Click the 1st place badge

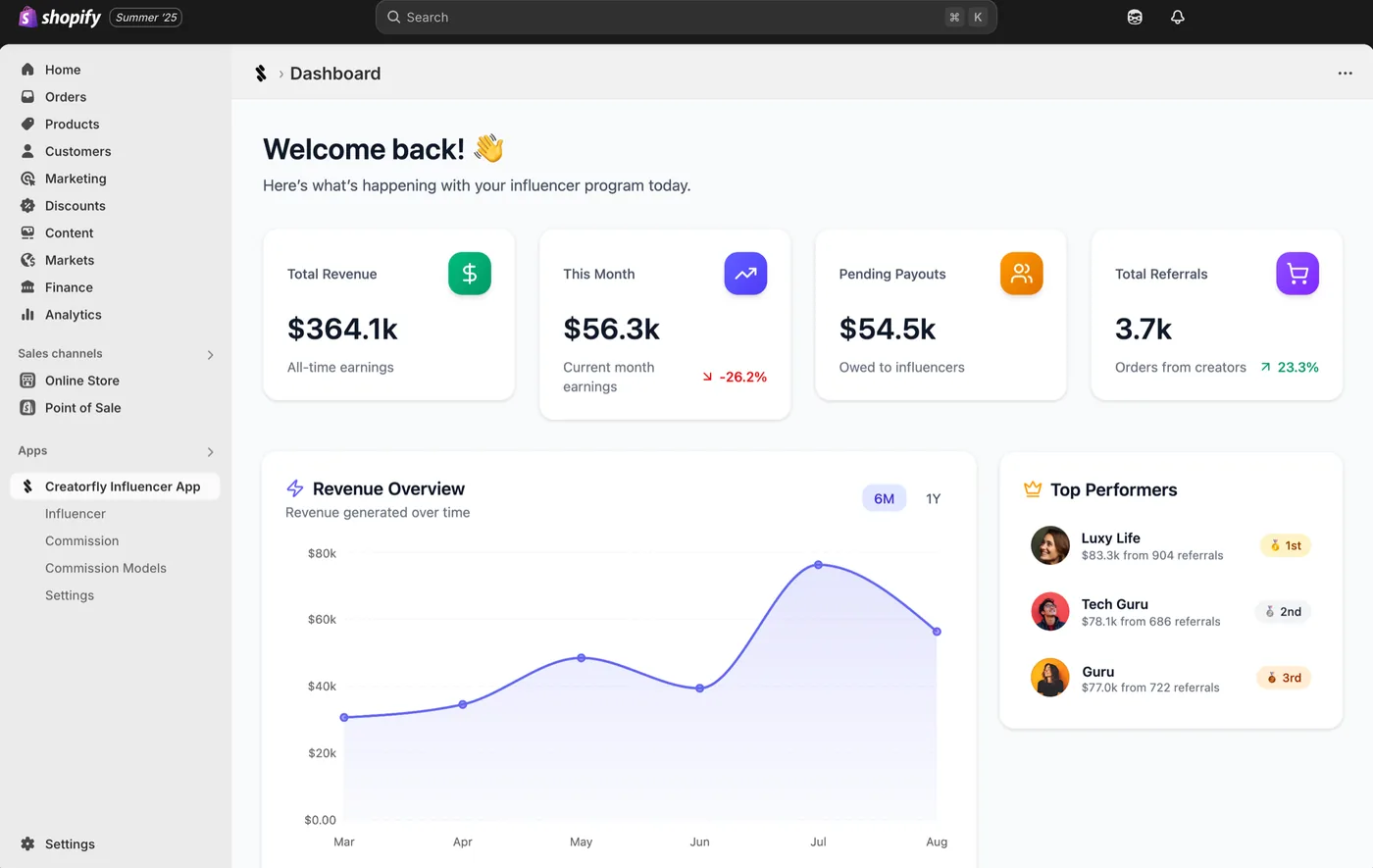click(1285, 545)
